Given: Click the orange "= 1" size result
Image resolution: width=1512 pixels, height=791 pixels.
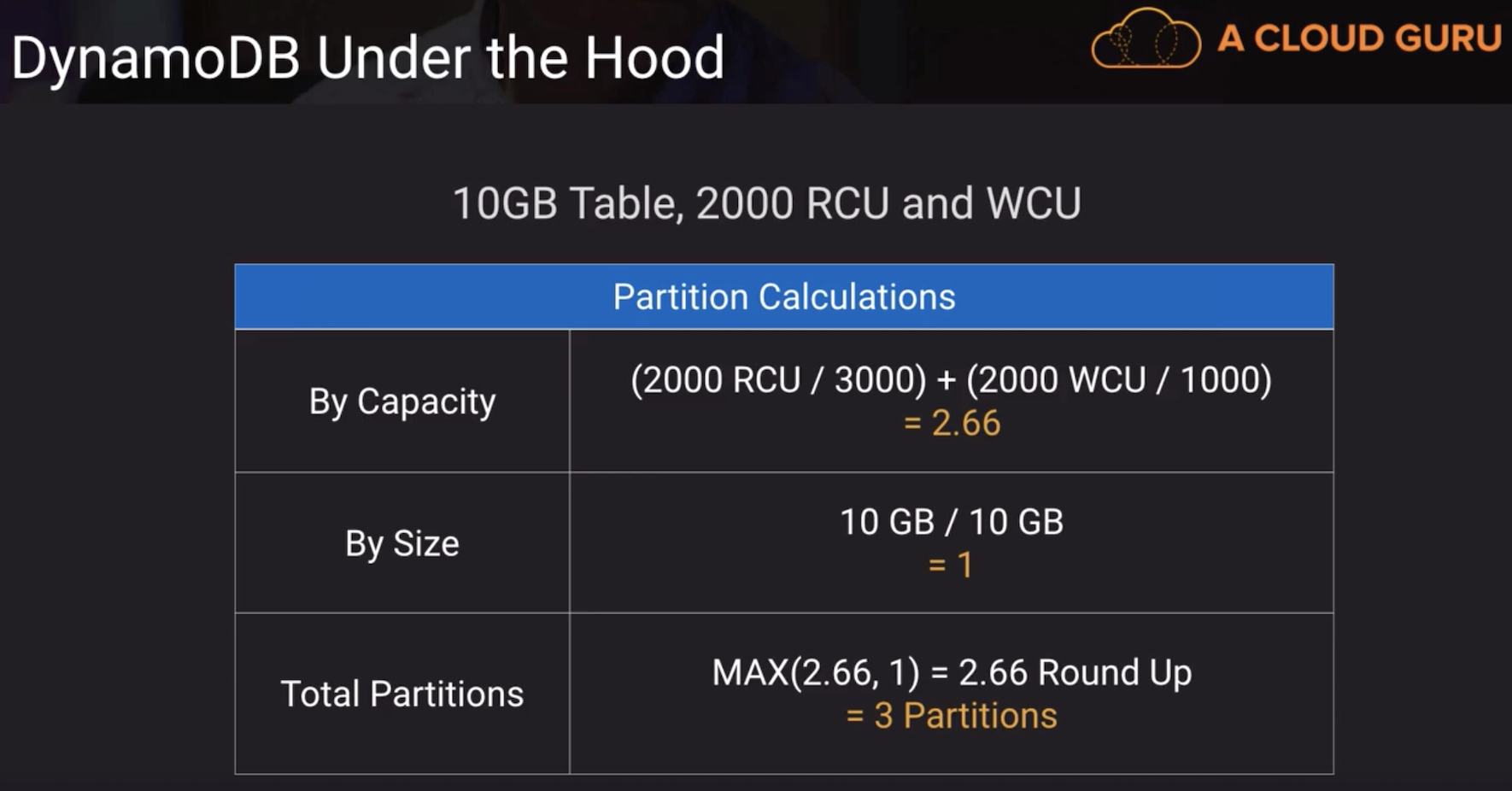Looking at the screenshot, I should point(951,565).
